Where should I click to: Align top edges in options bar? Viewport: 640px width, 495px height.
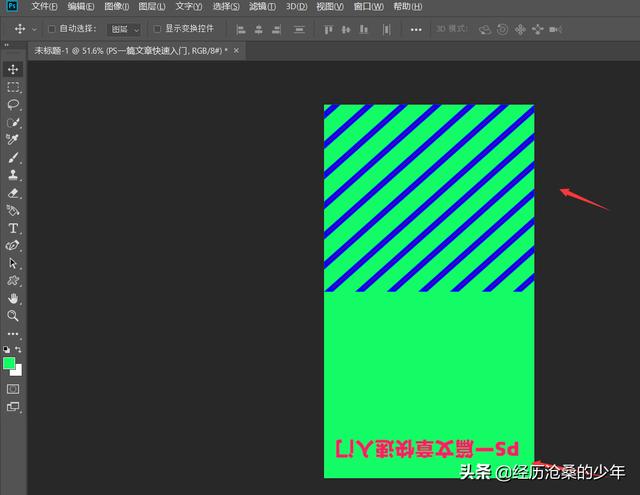(328, 29)
